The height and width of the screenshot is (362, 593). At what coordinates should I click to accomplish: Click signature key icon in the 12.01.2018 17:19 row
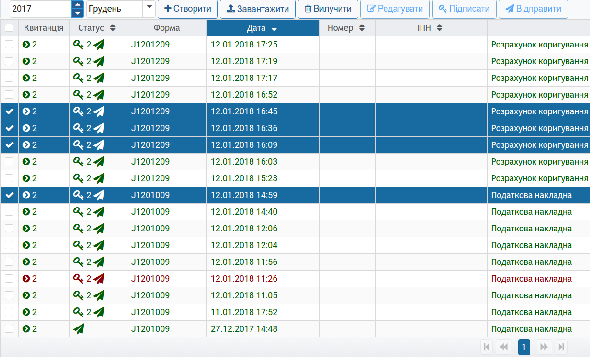coord(78,61)
